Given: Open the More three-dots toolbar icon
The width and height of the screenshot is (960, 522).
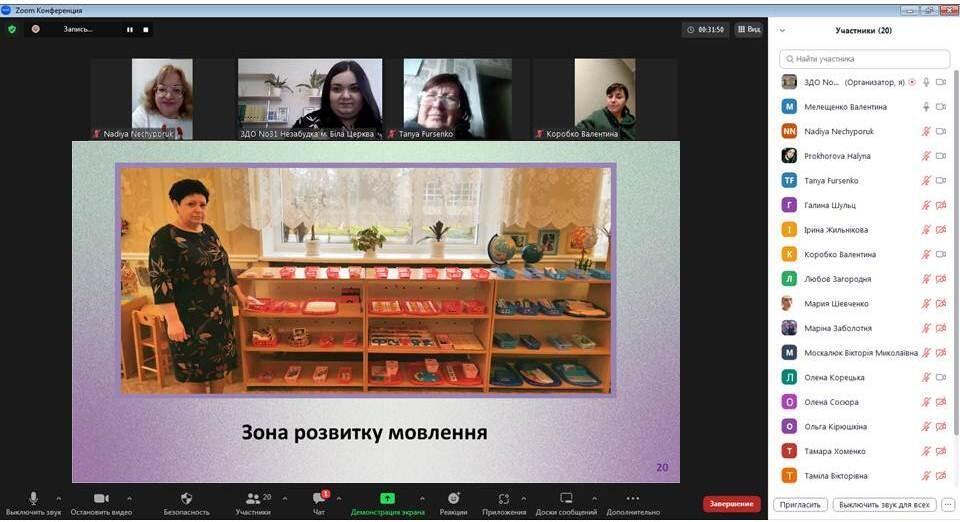Looking at the screenshot, I should click(633, 498).
